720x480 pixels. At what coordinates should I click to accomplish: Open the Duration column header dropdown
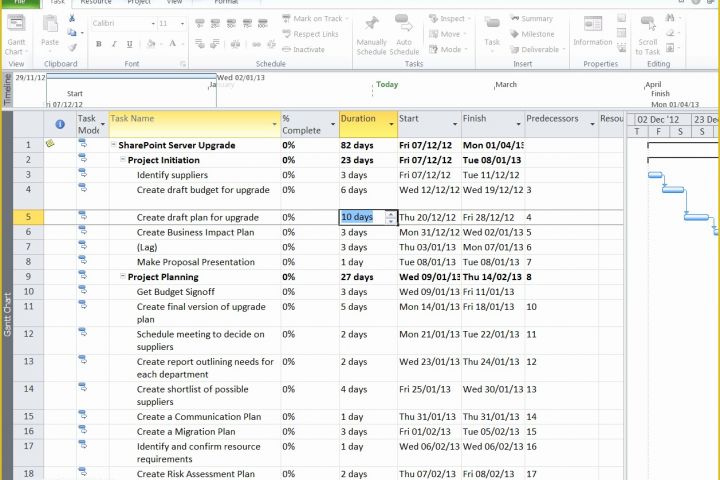392,124
